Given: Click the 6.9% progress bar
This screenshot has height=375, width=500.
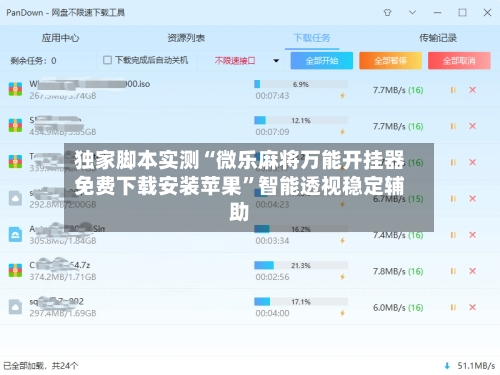Looking at the screenshot, I should pyautogui.click(x=301, y=84).
